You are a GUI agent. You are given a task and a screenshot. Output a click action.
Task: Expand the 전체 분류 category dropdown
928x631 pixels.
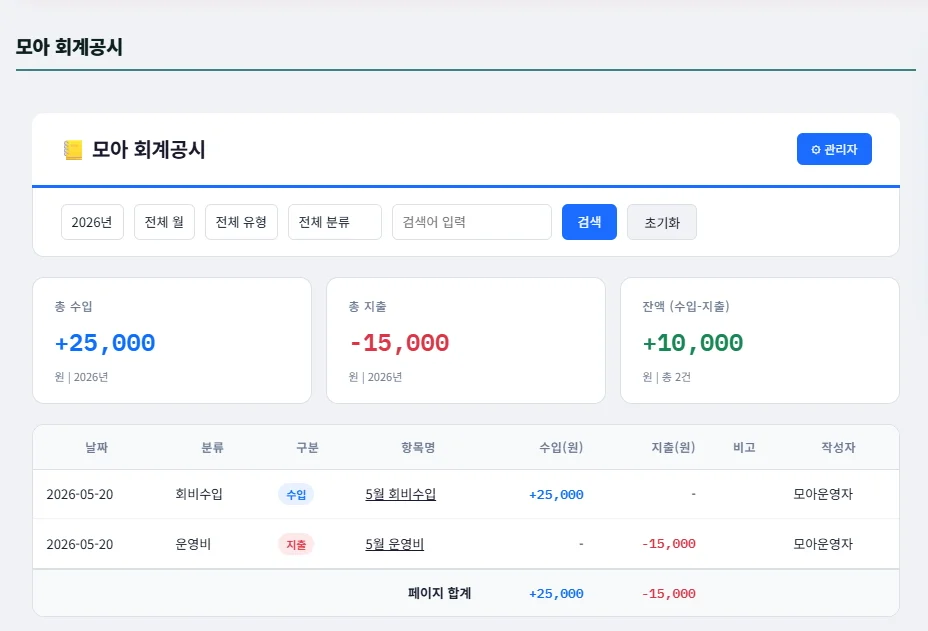coord(335,222)
